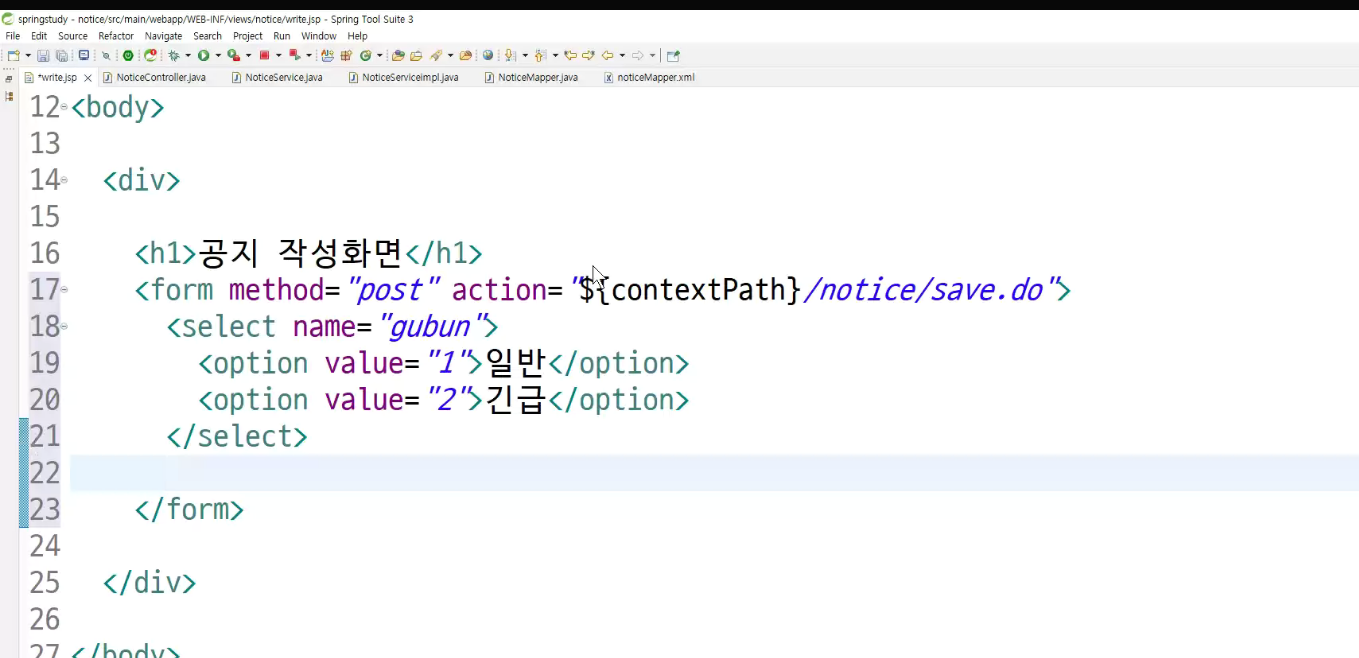This screenshot has width=1359, height=658.
Task: Collapse the body tag fold on line 12
Action: coord(64,106)
